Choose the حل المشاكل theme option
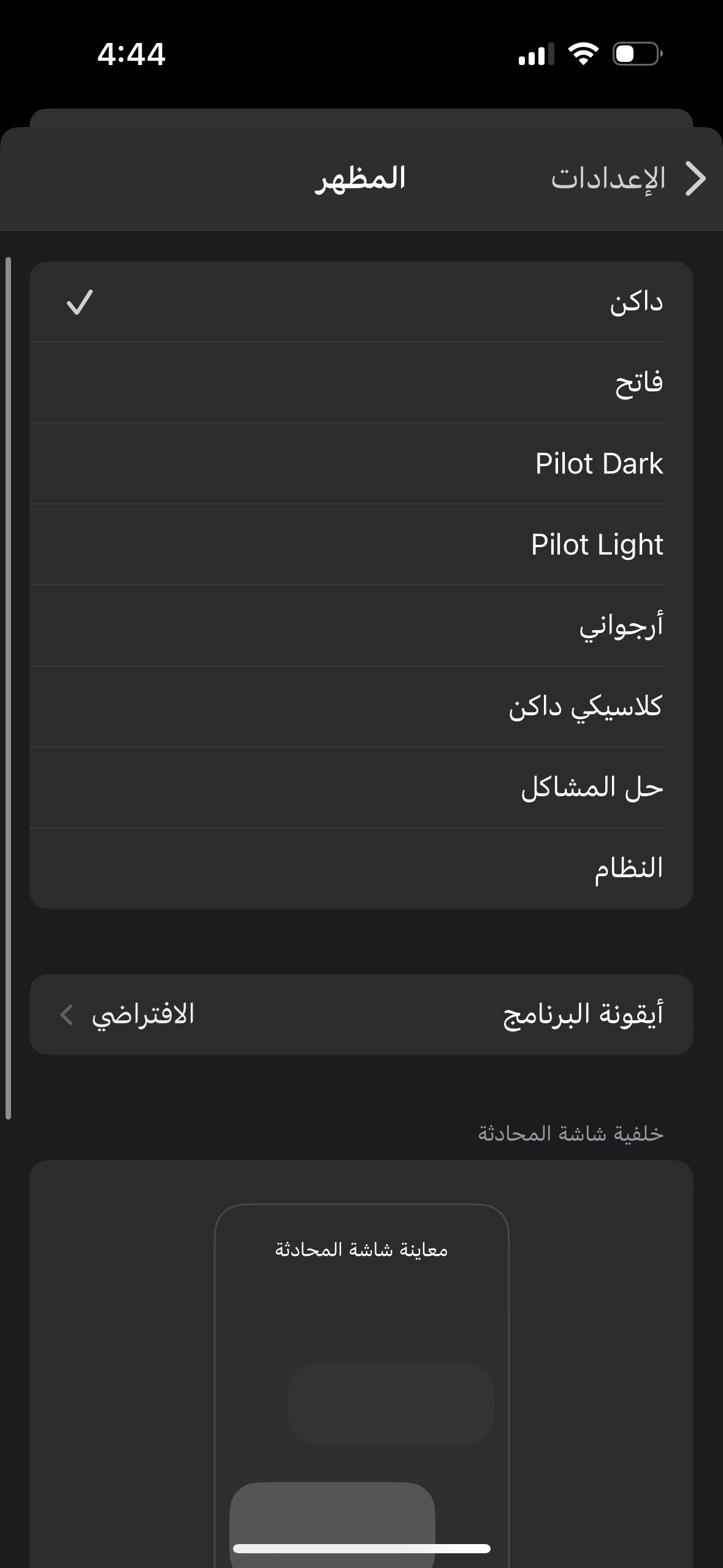Viewport: 723px width, 1568px height. click(x=592, y=788)
